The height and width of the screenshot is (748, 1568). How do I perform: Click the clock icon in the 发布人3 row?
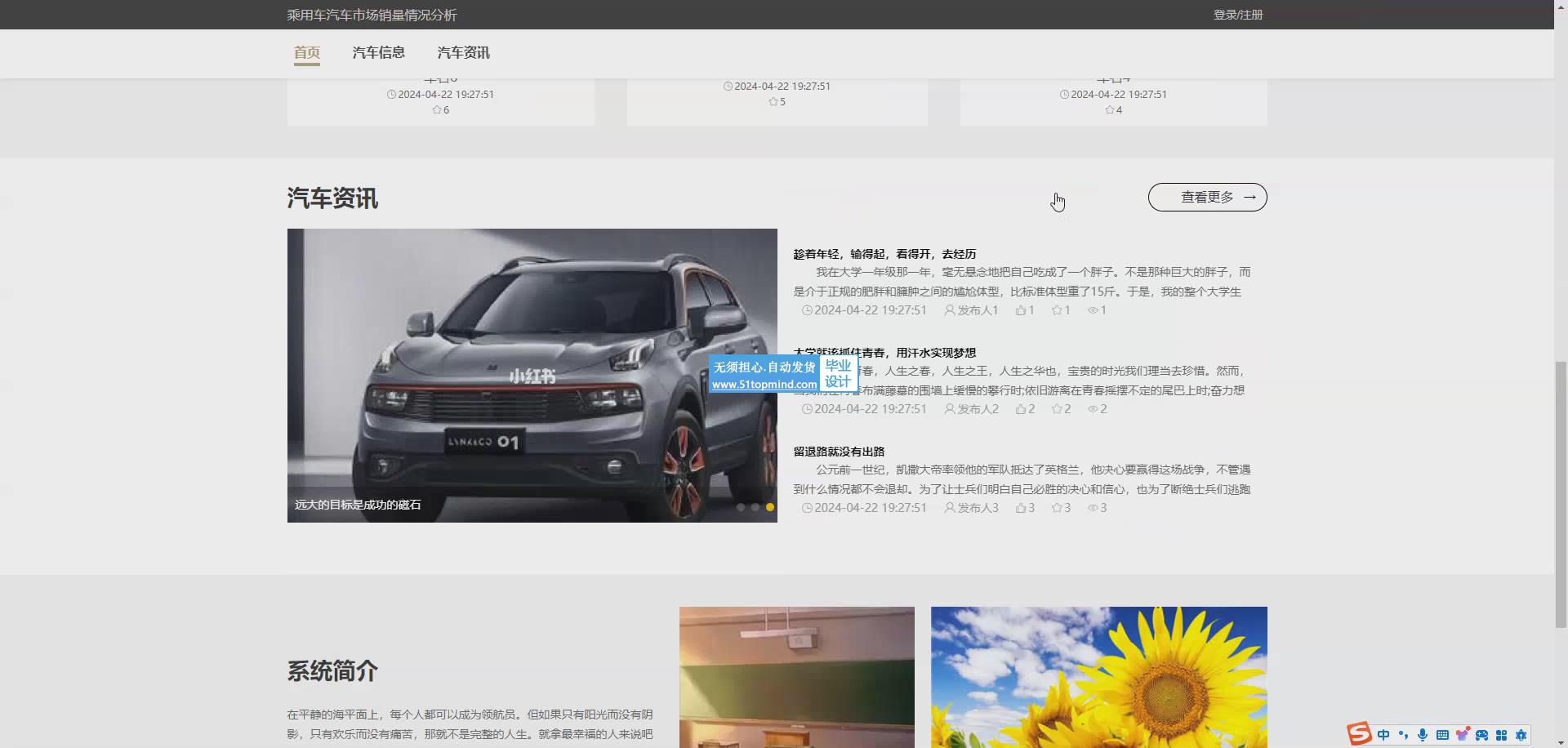point(807,508)
